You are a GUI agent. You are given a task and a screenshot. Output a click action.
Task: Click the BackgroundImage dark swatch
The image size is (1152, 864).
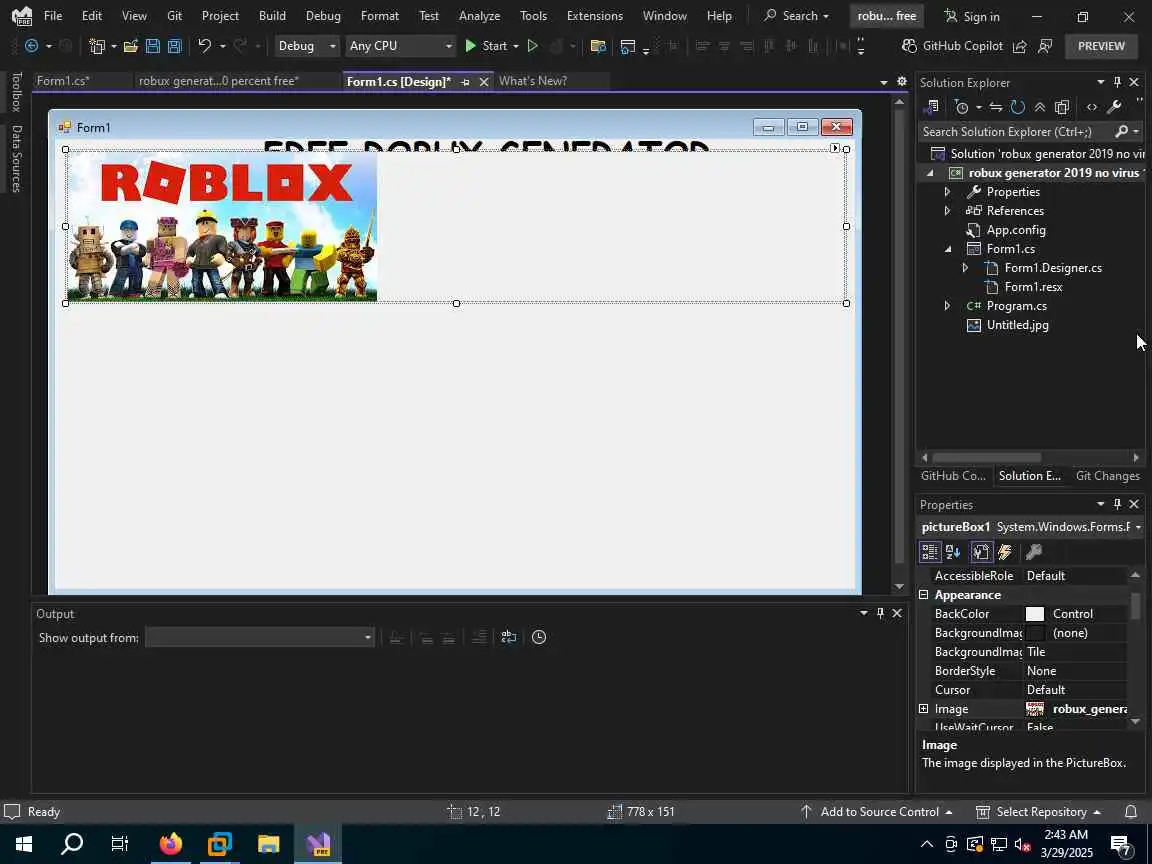(1034, 633)
